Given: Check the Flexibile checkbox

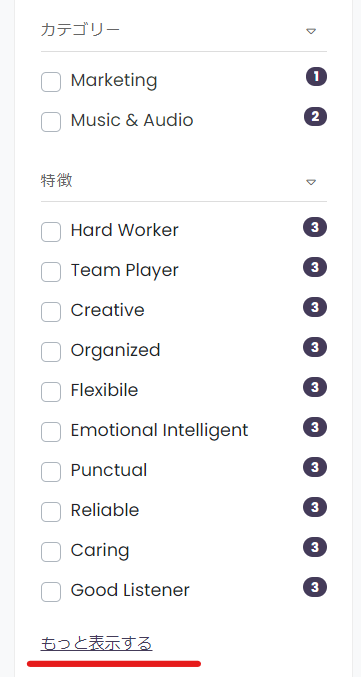Looking at the screenshot, I should coord(51,392).
